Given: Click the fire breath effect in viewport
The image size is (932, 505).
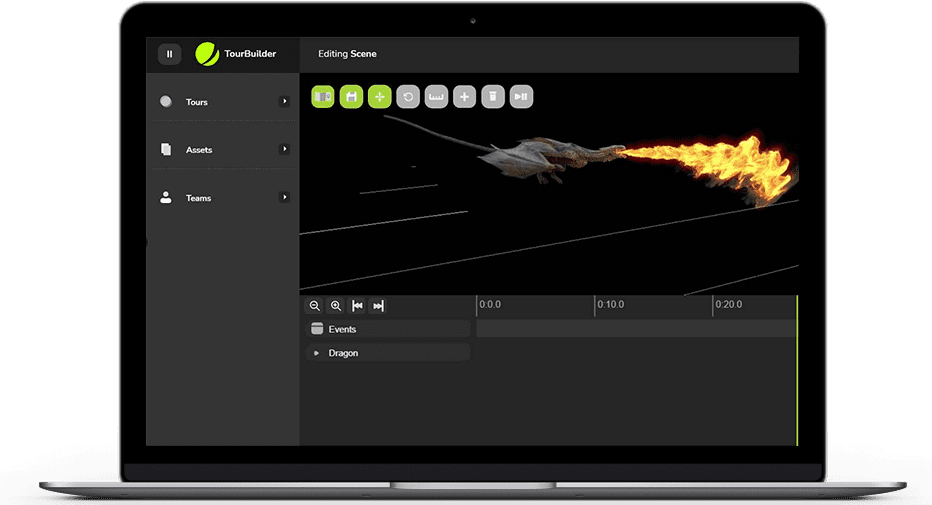Looking at the screenshot, I should point(710,168).
